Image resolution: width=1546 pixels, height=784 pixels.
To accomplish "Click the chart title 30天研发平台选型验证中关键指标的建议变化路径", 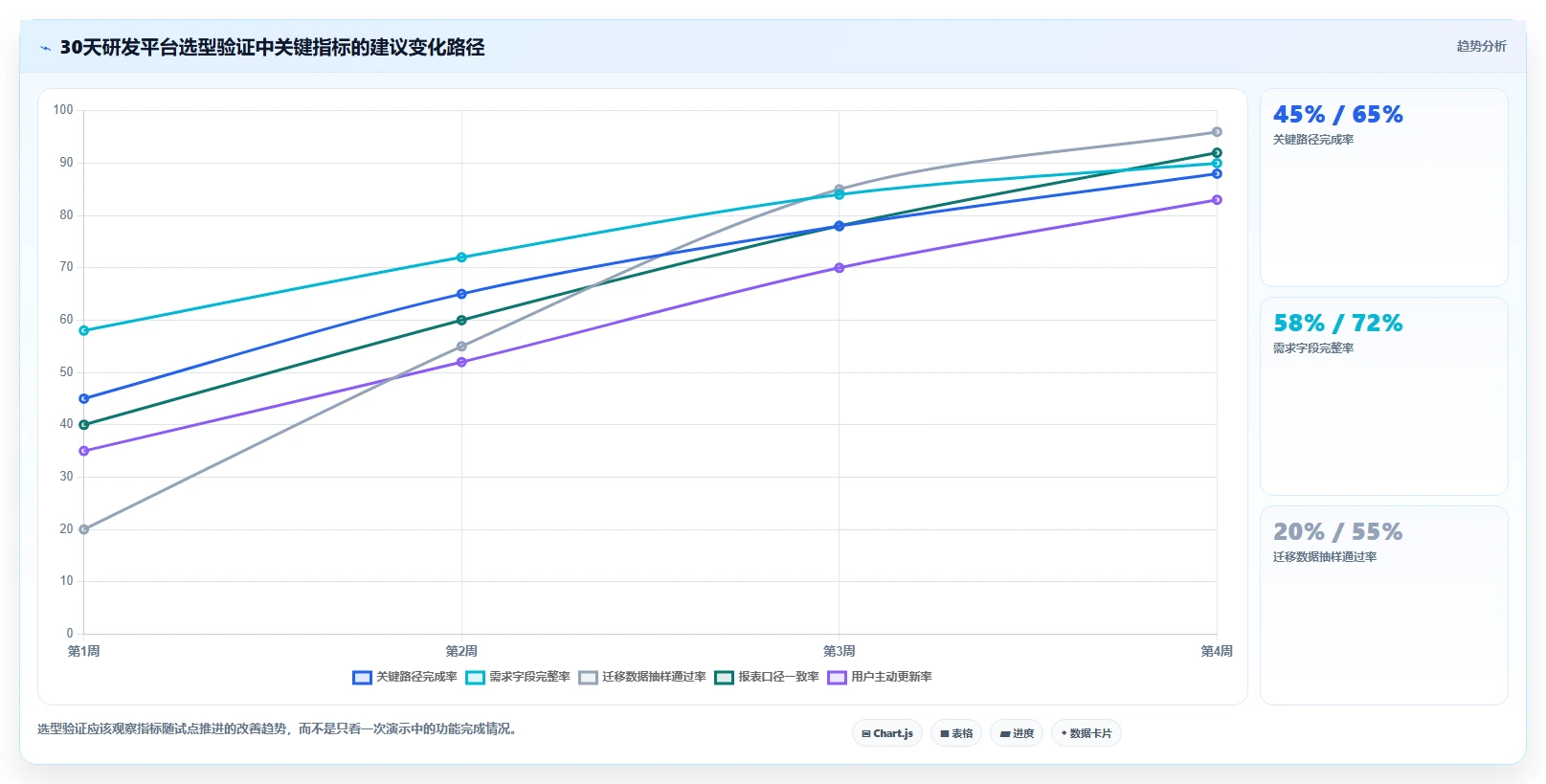I will point(272,47).
